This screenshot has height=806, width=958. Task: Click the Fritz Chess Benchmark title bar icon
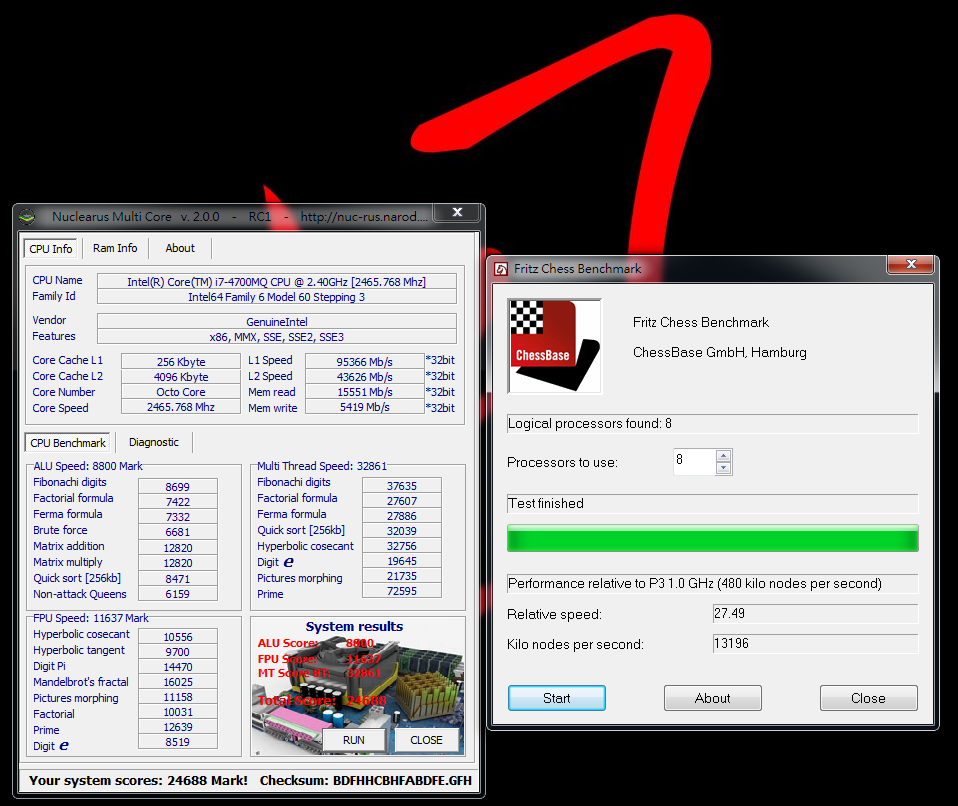point(501,269)
